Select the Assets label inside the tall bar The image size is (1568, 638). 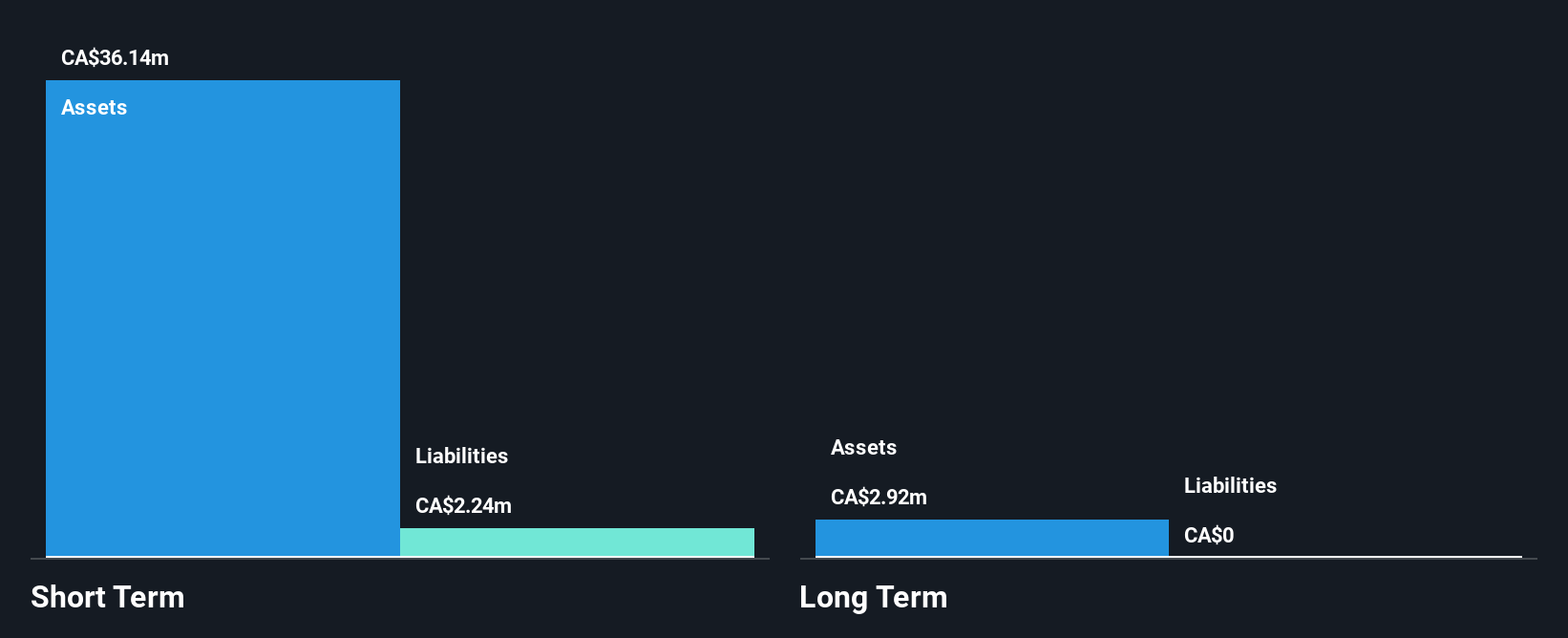pyautogui.click(x=94, y=108)
